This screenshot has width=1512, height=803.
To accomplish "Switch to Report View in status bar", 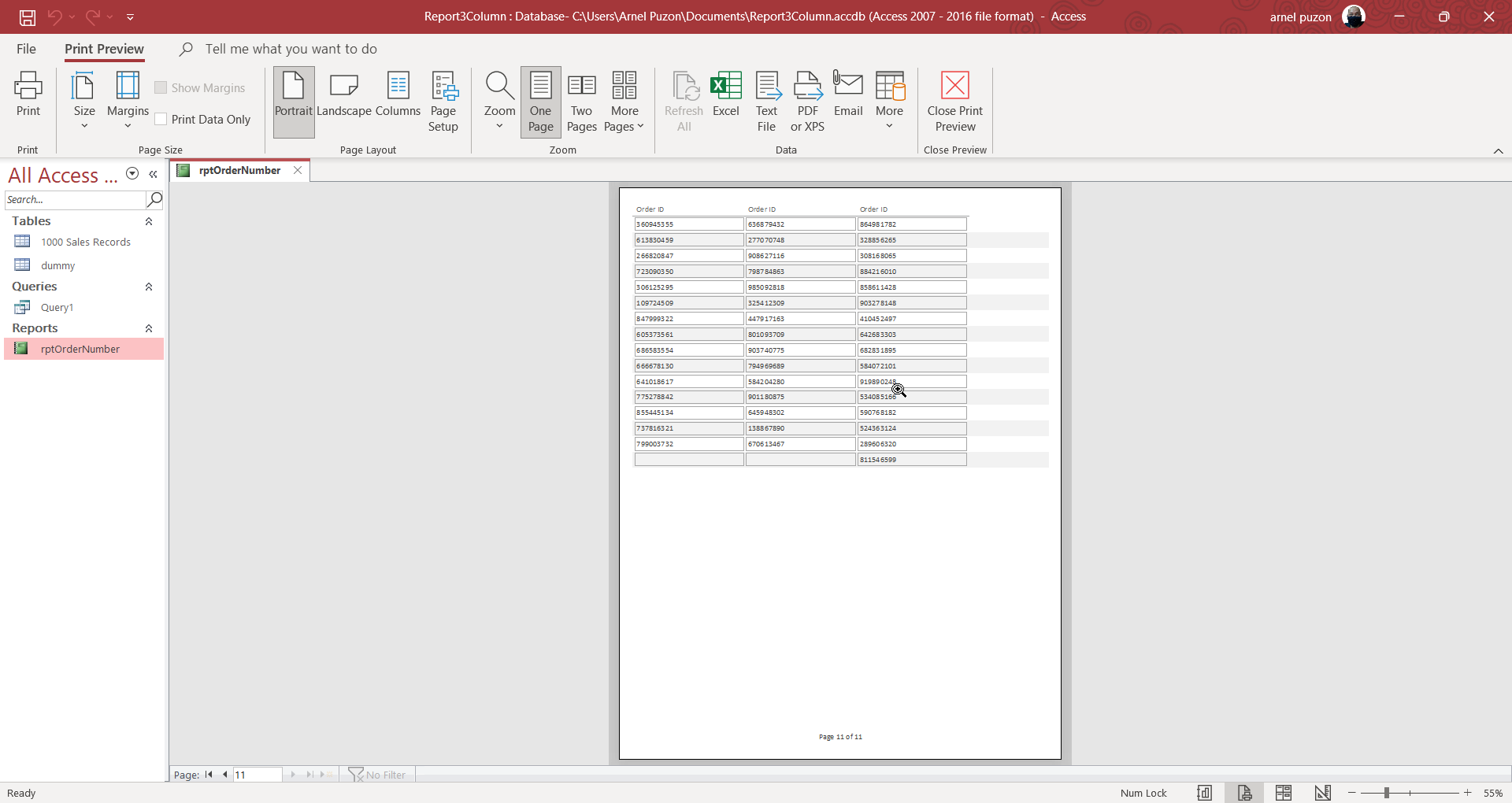I will (x=1205, y=793).
